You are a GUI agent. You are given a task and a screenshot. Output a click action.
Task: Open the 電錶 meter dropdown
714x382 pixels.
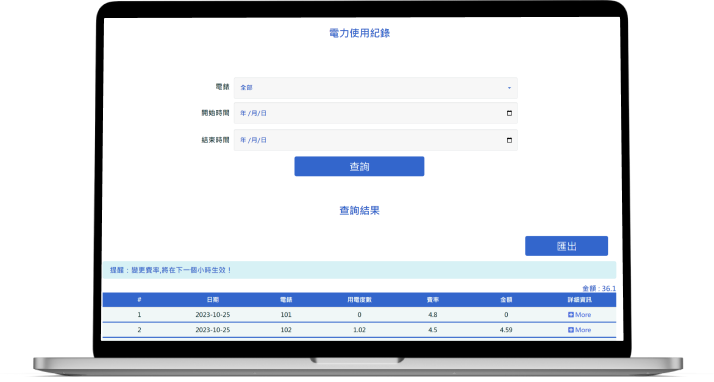click(x=376, y=88)
